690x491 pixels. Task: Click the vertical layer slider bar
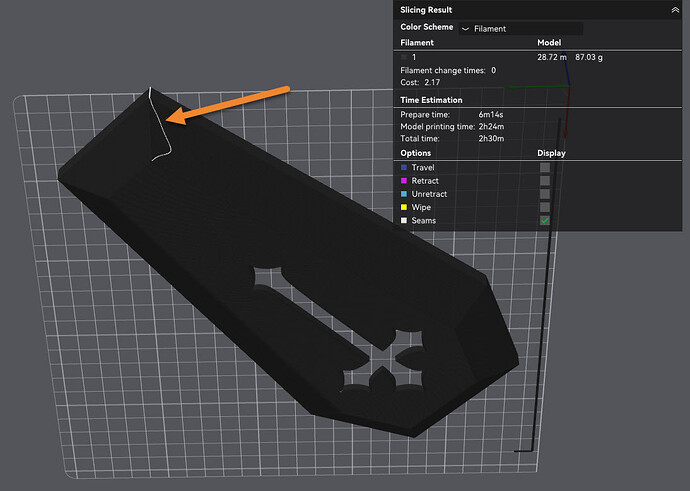[x=546, y=284]
